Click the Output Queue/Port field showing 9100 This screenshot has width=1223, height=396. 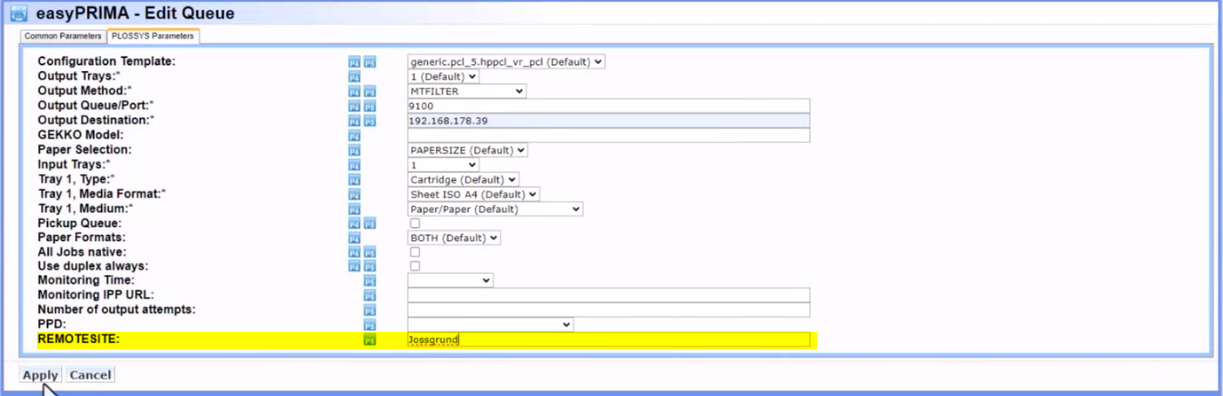point(609,106)
